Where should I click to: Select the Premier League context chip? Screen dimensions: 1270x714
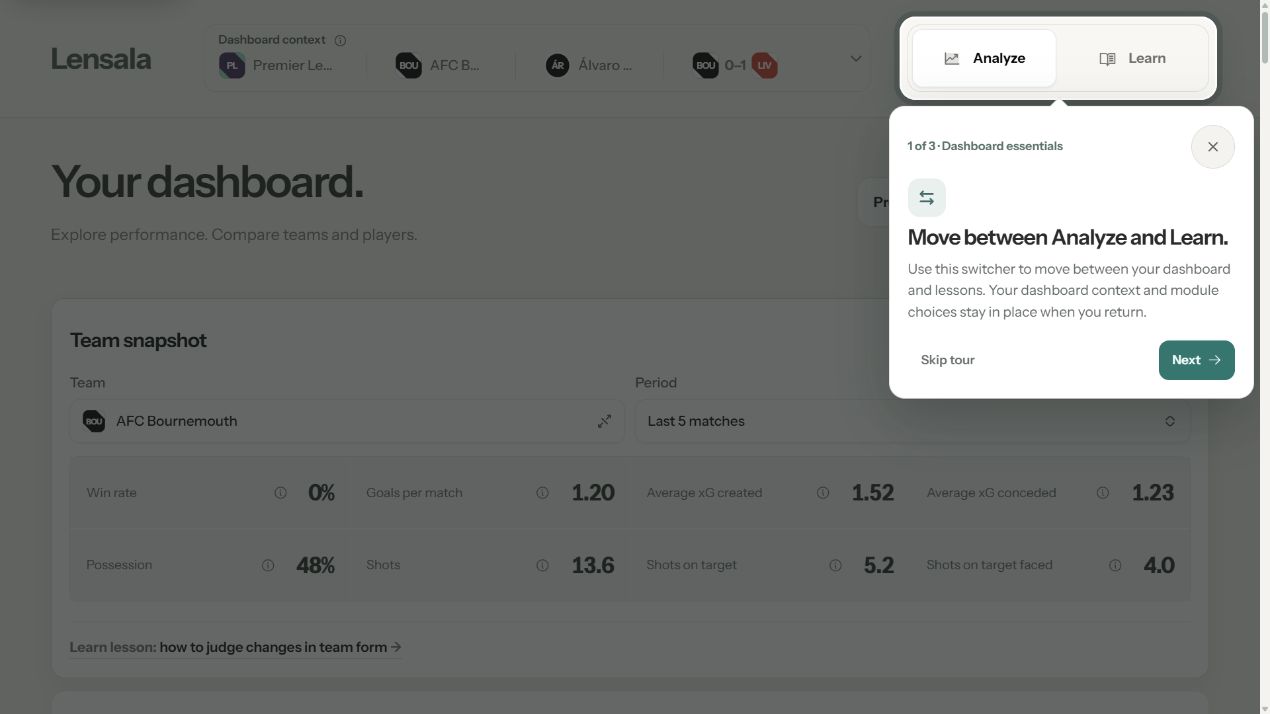277,66
